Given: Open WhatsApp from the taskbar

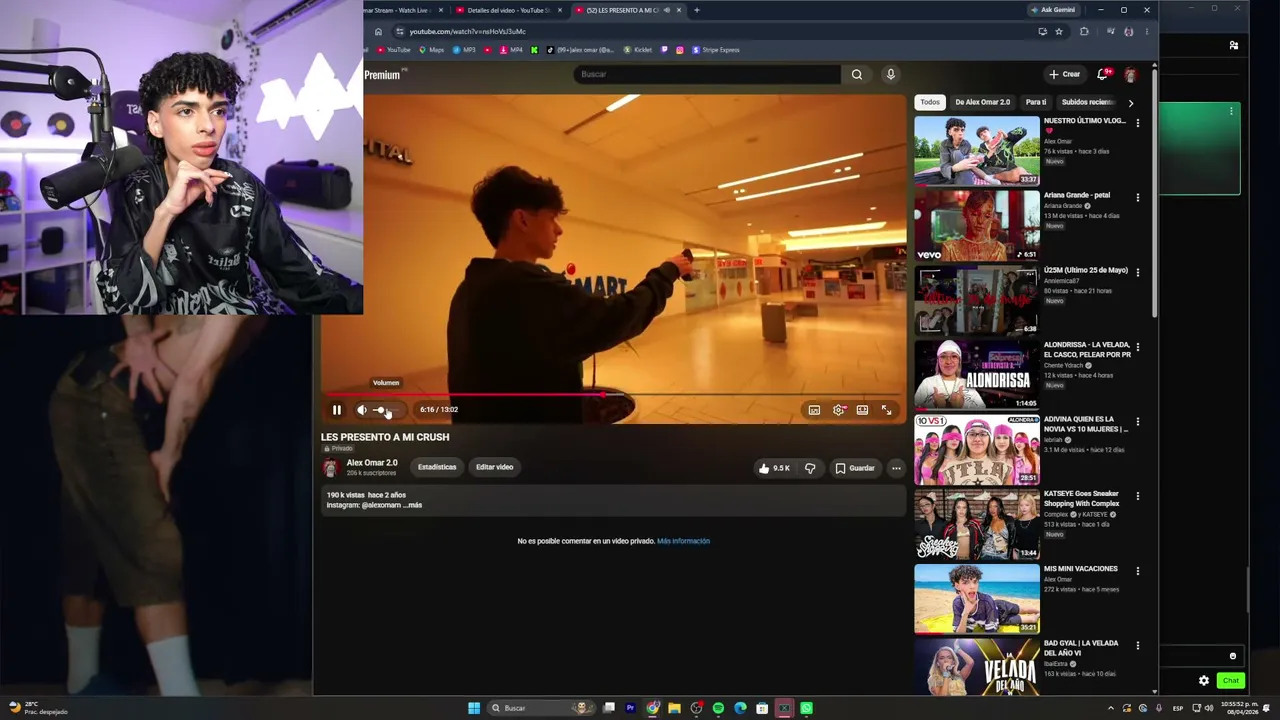Looking at the screenshot, I should click(806, 708).
